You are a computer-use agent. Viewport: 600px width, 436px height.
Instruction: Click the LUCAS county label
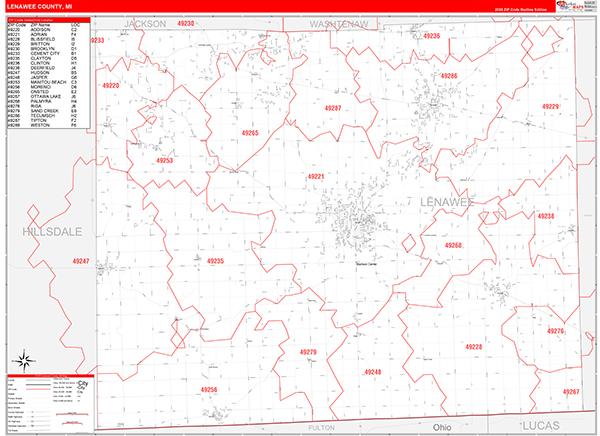[541, 426]
